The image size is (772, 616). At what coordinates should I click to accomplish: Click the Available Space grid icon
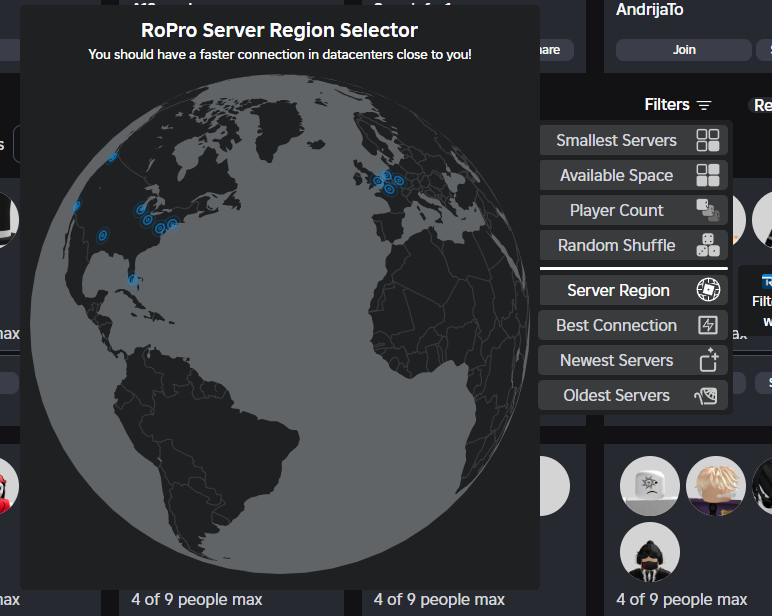point(708,175)
